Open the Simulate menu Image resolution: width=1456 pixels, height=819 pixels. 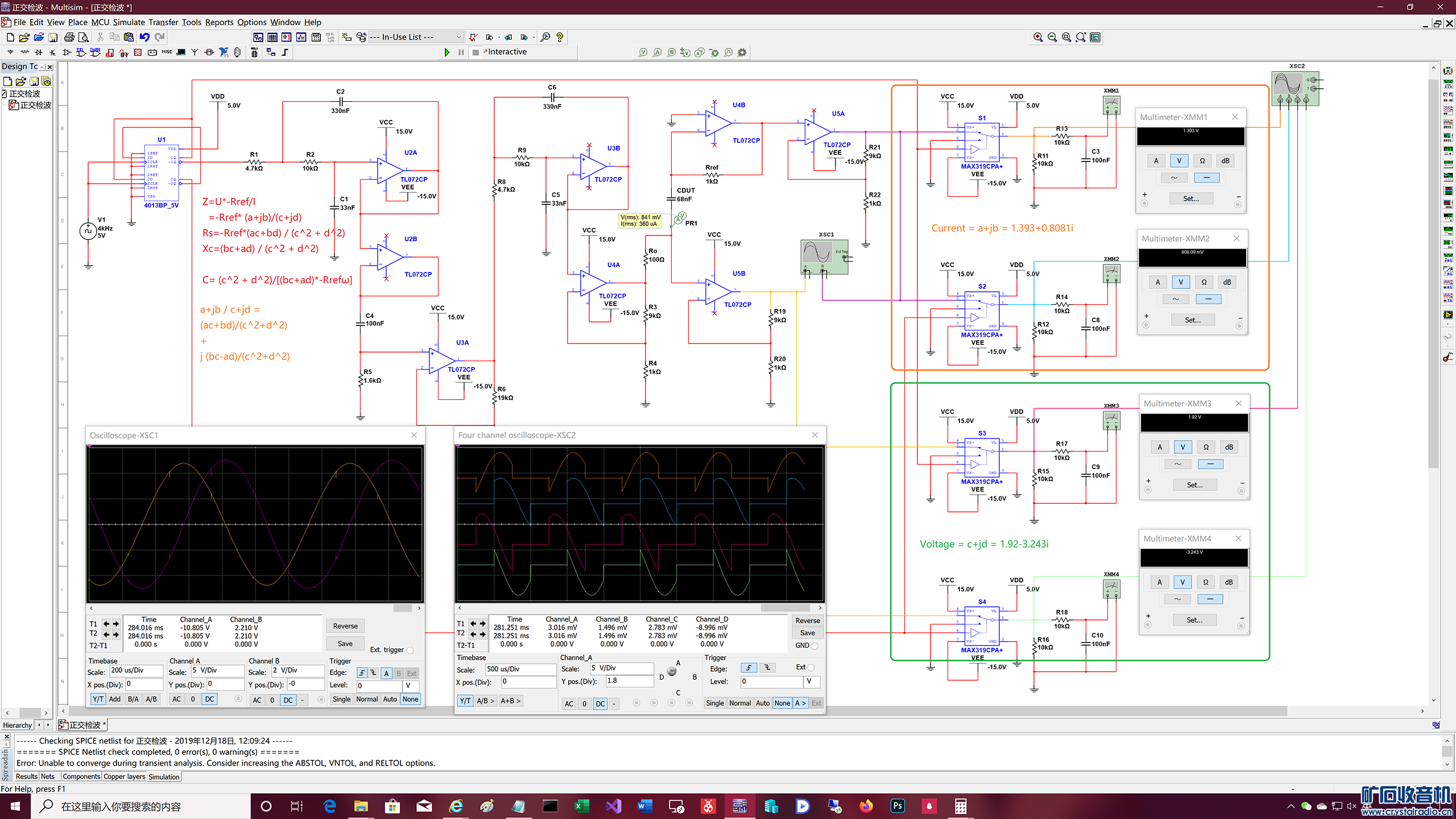pyautogui.click(x=129, y=22)
